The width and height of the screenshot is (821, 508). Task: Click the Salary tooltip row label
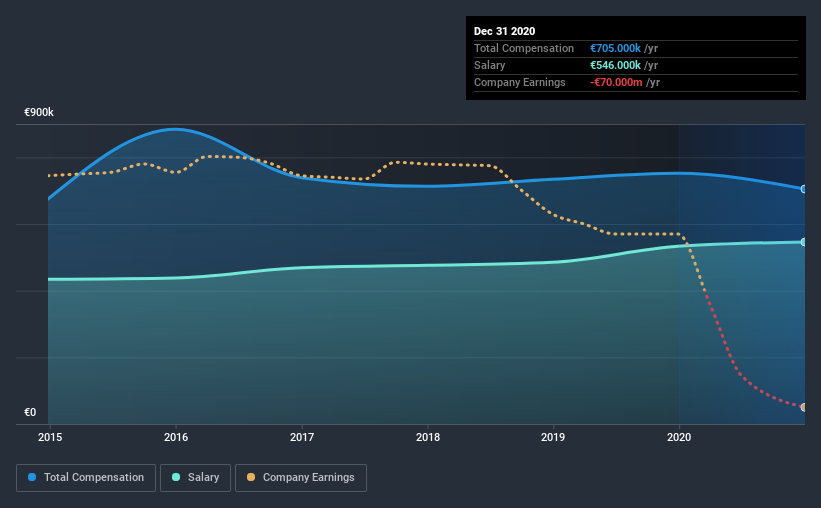490,65
